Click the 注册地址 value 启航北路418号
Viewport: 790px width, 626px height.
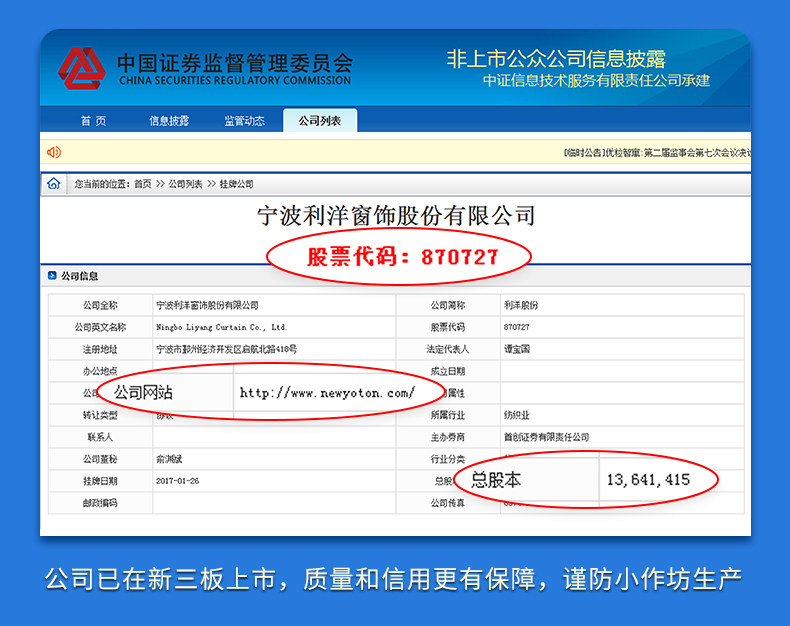(226, 349)
